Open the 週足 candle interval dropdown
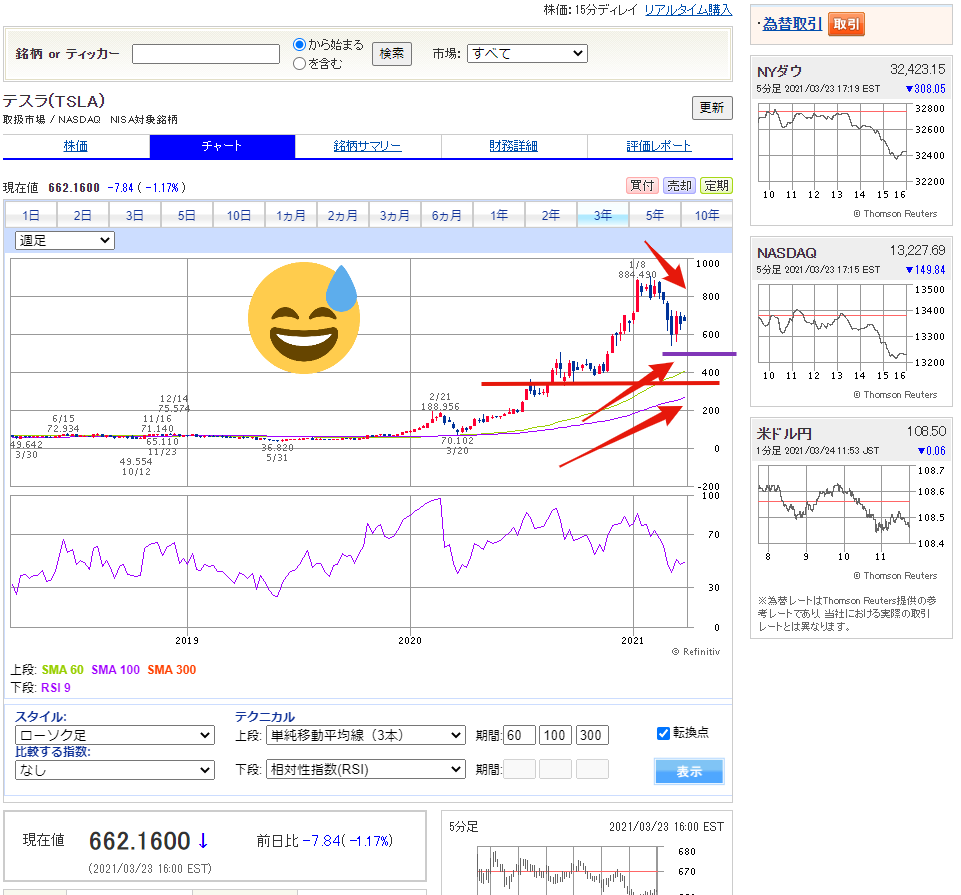The image size is (961, 895). (x=64, y=240)
